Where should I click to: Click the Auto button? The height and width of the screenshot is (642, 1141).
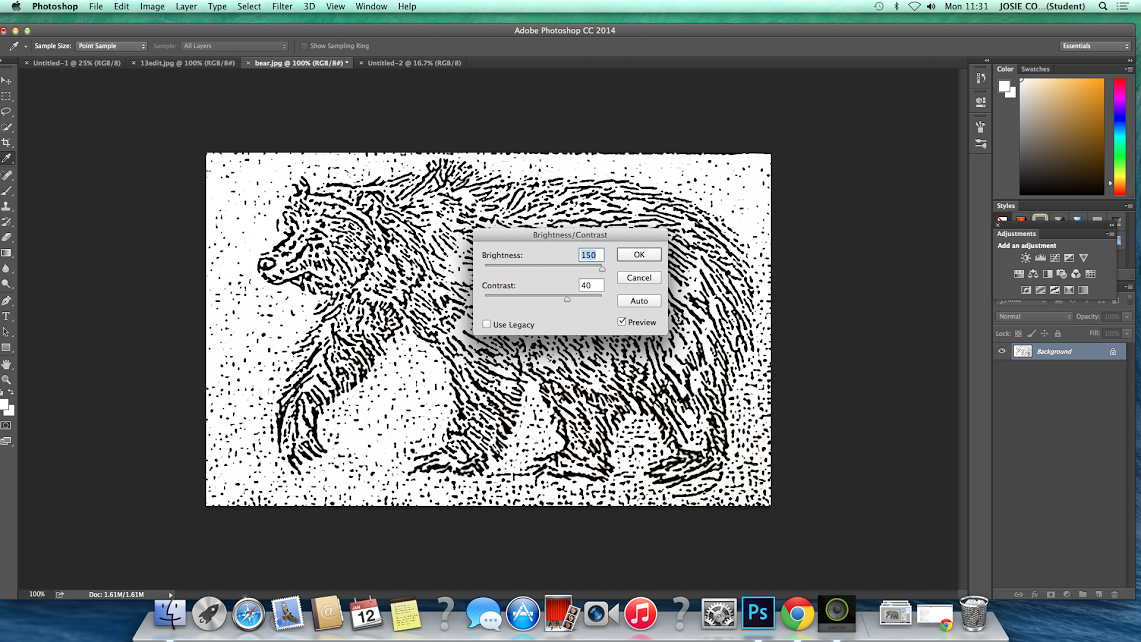tap(639, 301)
